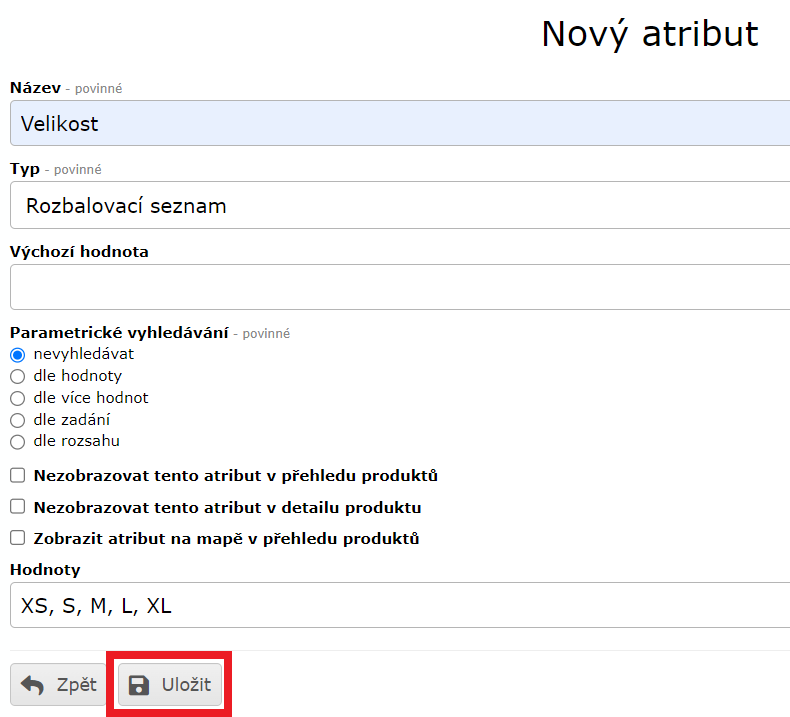Viewport: 790px width, 717px height.
Task: Select the "nevyhledávat" radio option
Action: tap(17, 354)
